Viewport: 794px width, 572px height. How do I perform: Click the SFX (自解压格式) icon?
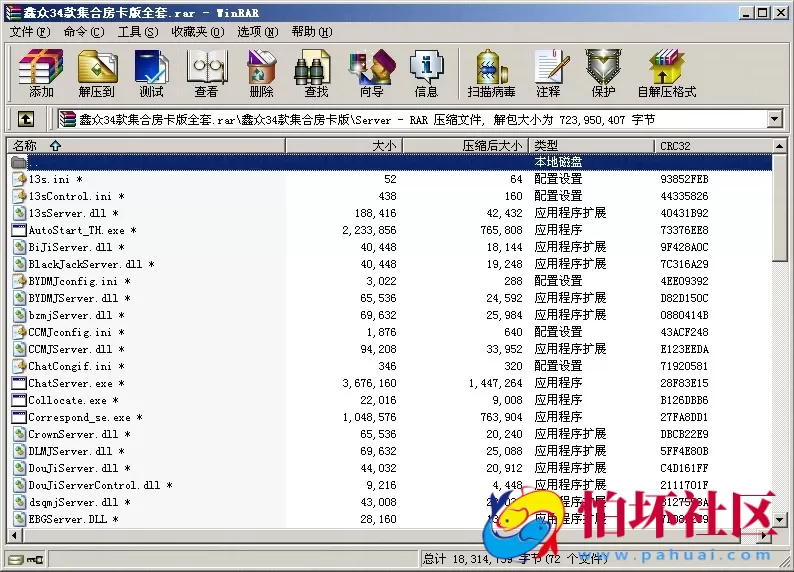pos(666,72)
